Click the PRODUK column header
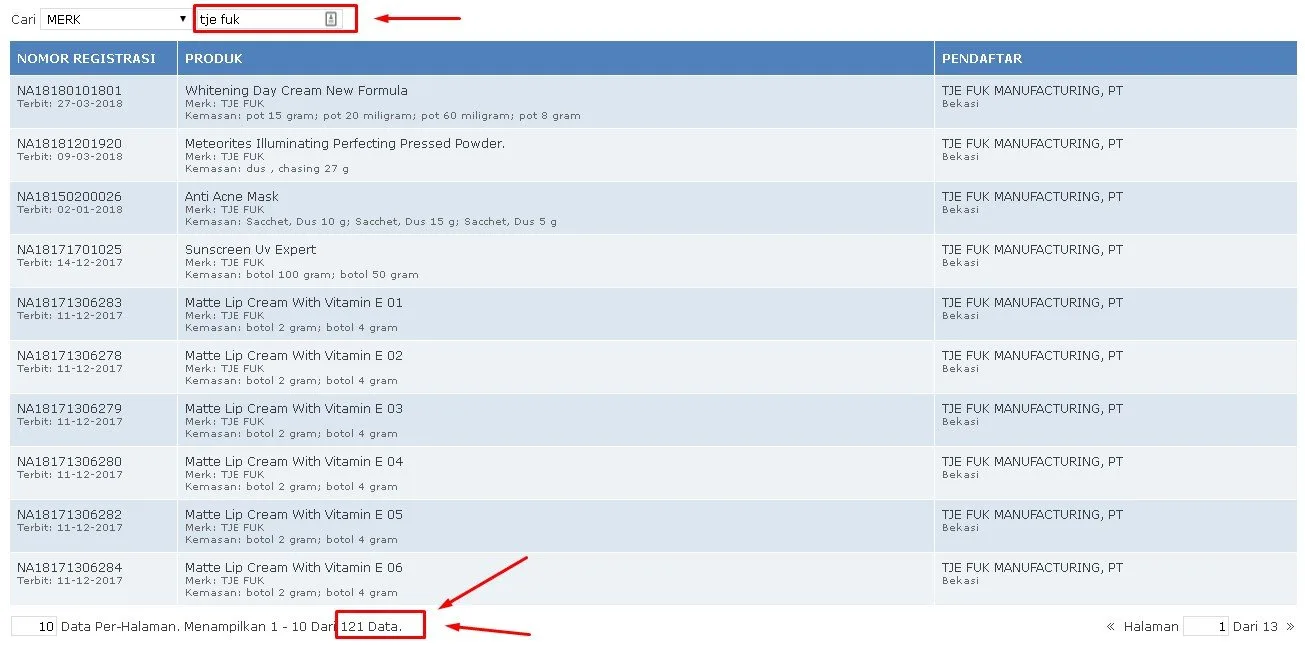Screen dimensions: 1305x645 tap(214, 59)
